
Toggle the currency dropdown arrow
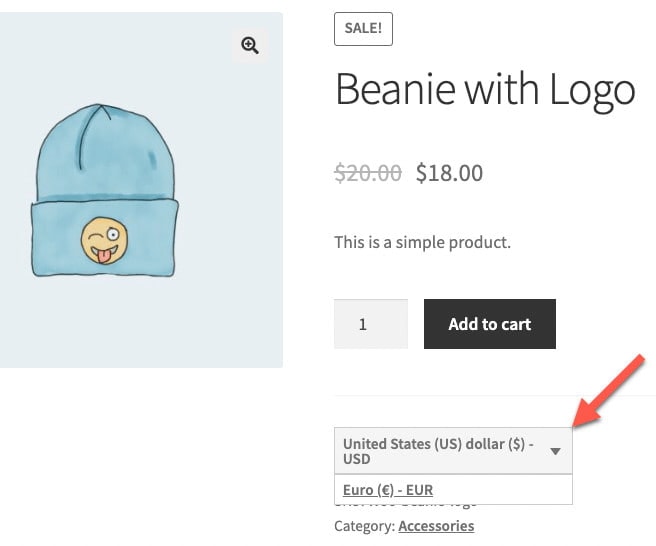coord(555,451)
